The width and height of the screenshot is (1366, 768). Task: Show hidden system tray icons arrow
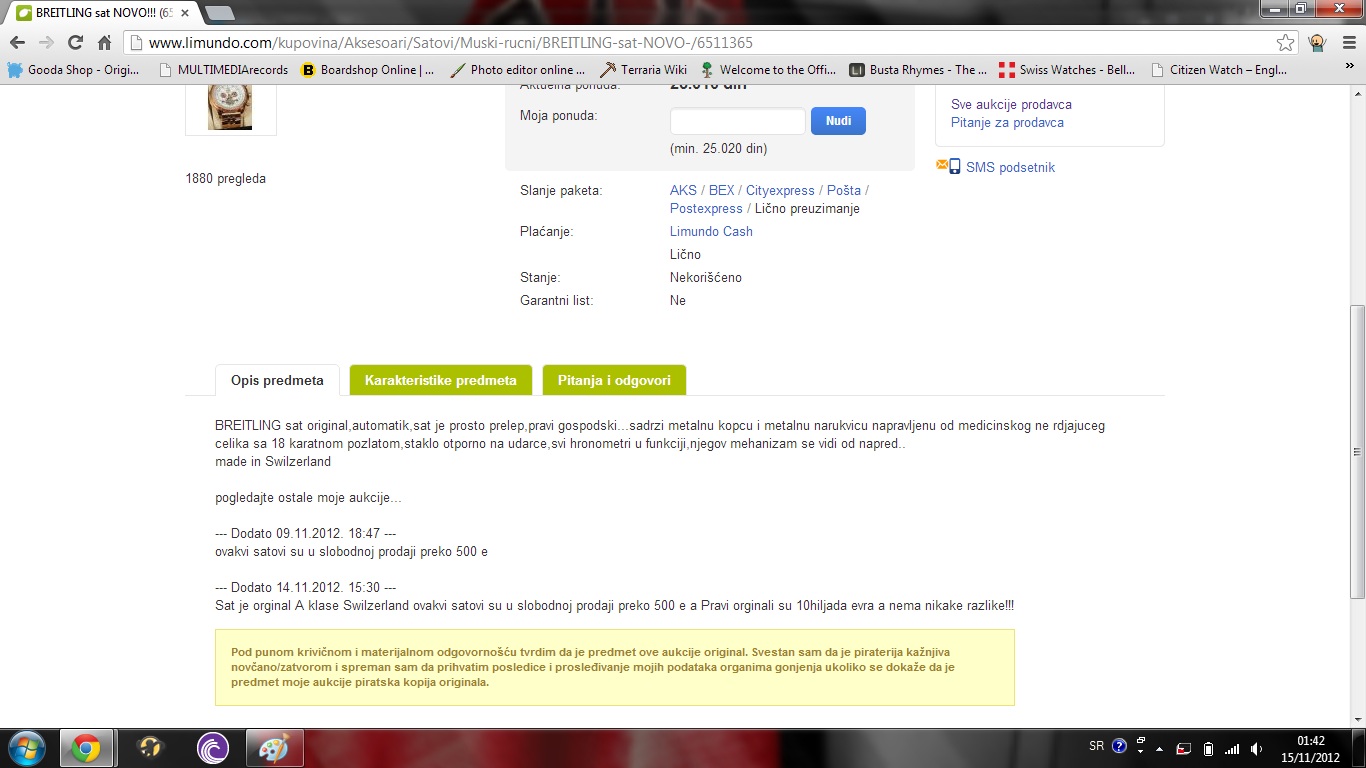point(1159,748)
